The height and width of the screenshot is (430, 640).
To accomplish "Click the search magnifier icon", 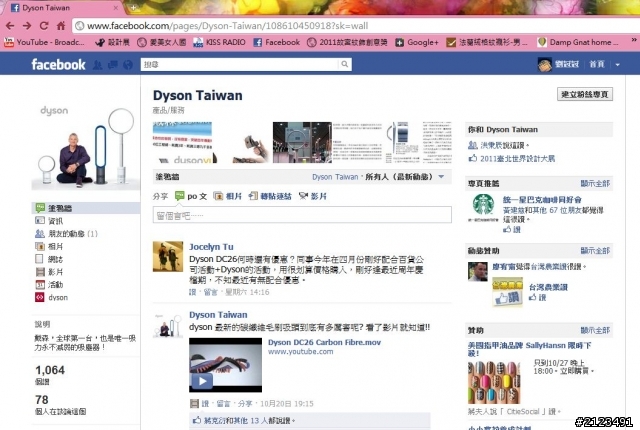I will coord(345,64).
